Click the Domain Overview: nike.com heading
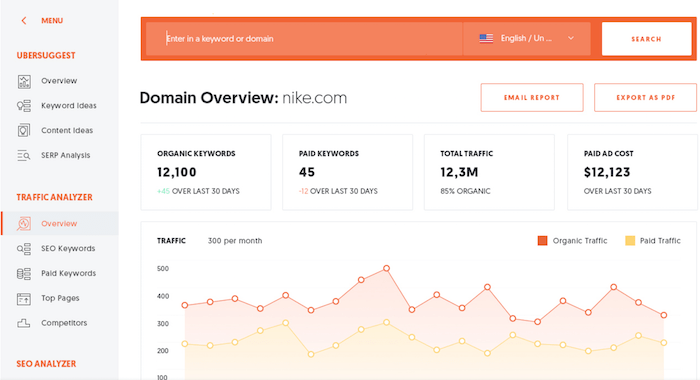The image size is (700, 380). 243,98
